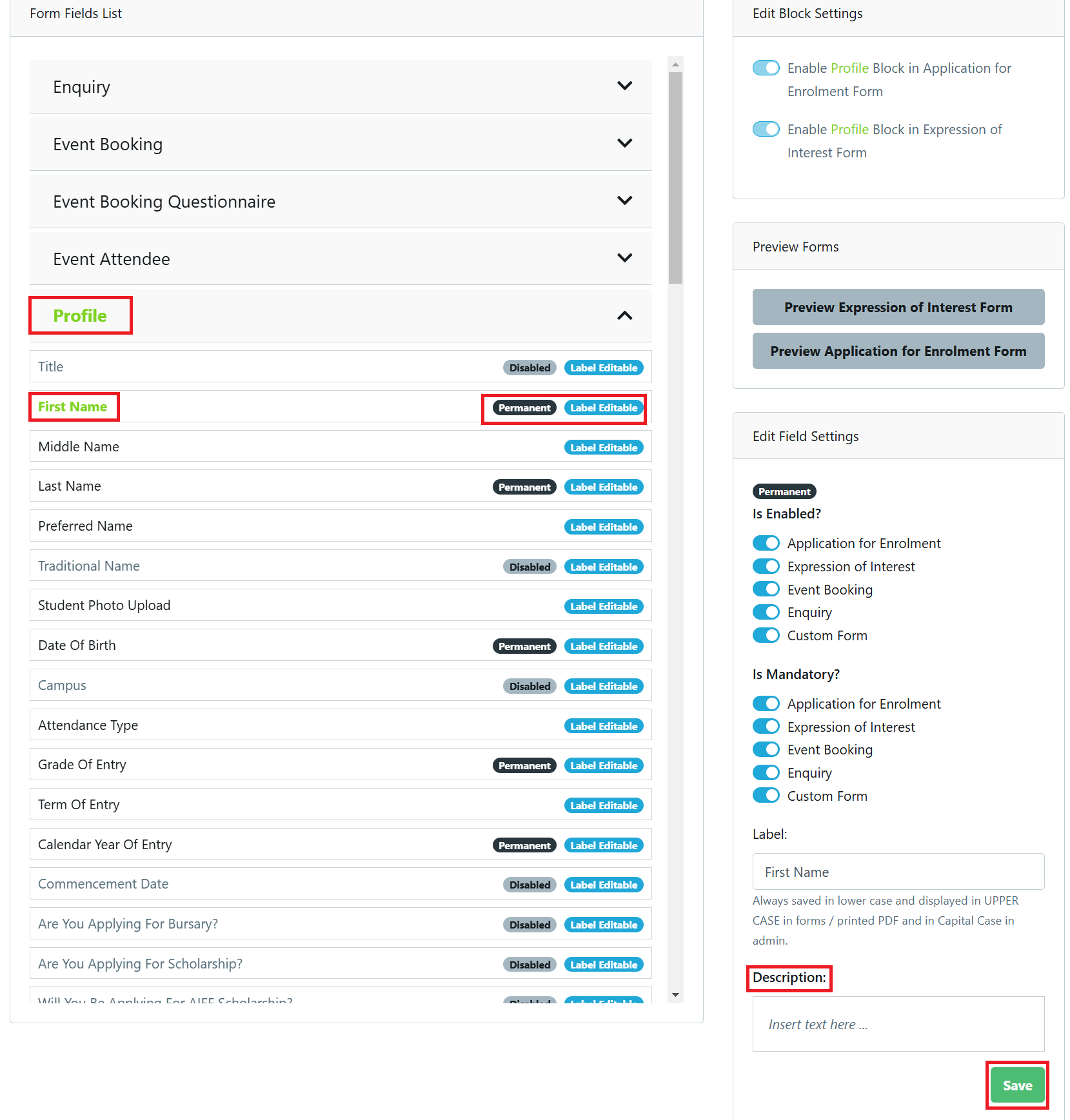The height and width of the screenshot is (1120, 1070).
Task: Click Permanent badge in Edit Field Settings
Action: pyautogui.click(x=784, y=491)
